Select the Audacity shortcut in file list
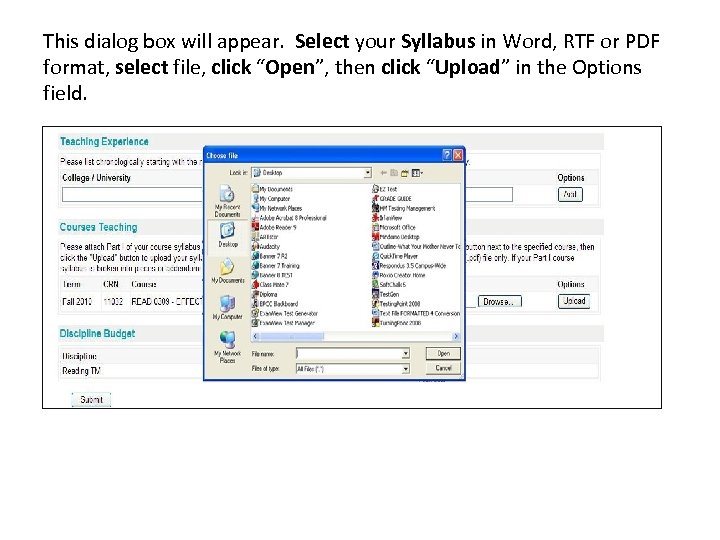 (x=266, y=247)
